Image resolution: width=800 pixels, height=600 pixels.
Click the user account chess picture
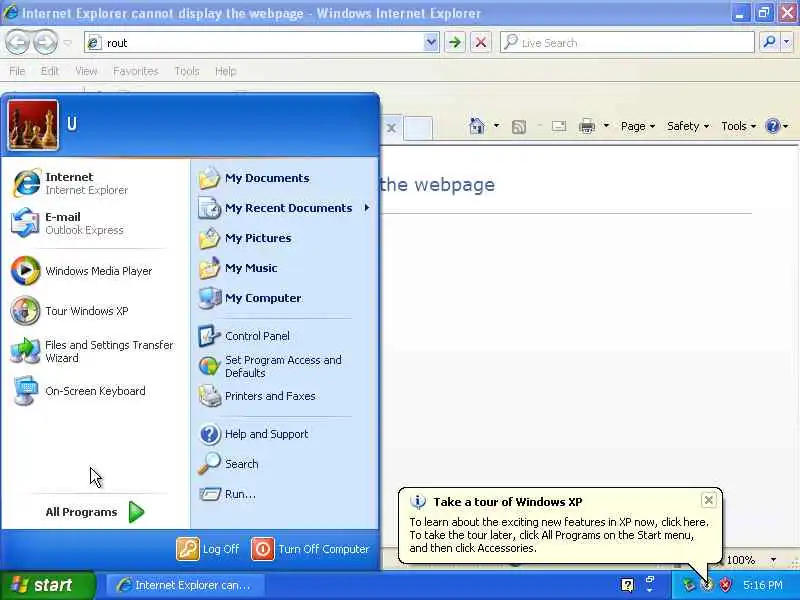33,125
